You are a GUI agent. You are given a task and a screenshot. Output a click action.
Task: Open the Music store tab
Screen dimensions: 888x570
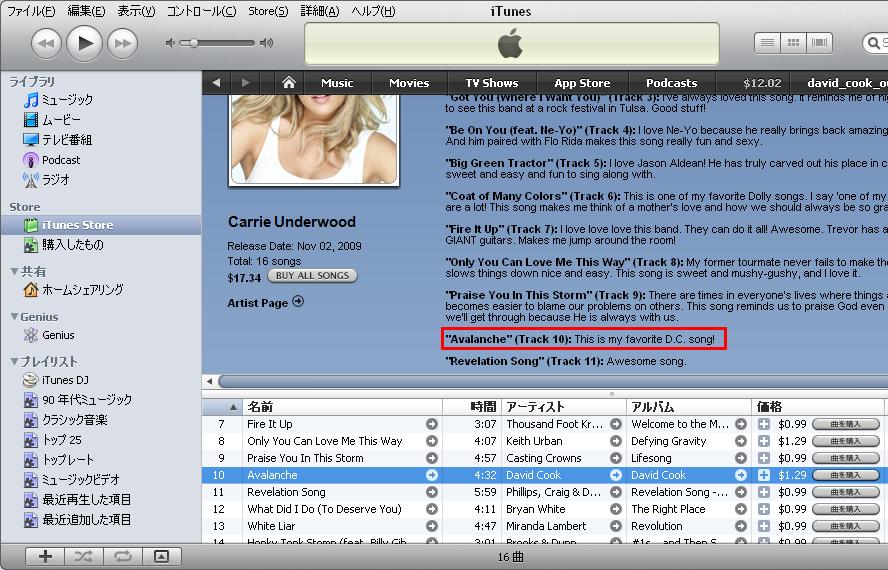click(337, 83)
